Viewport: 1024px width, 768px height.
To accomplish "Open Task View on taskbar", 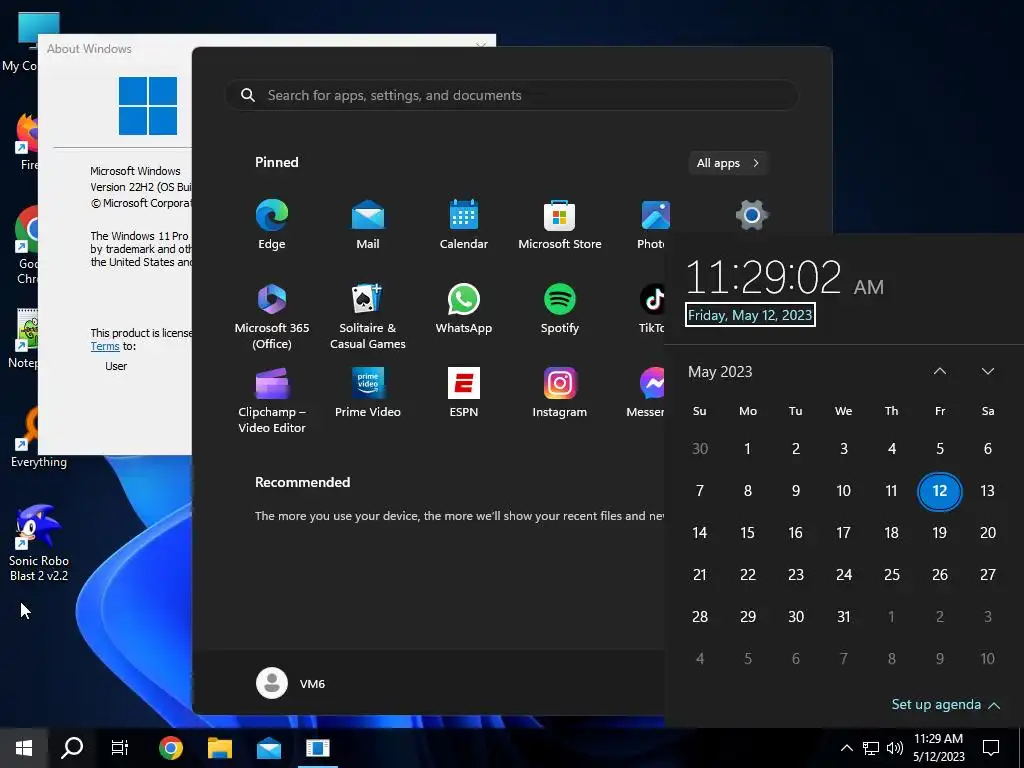I will tap(120, 748).
